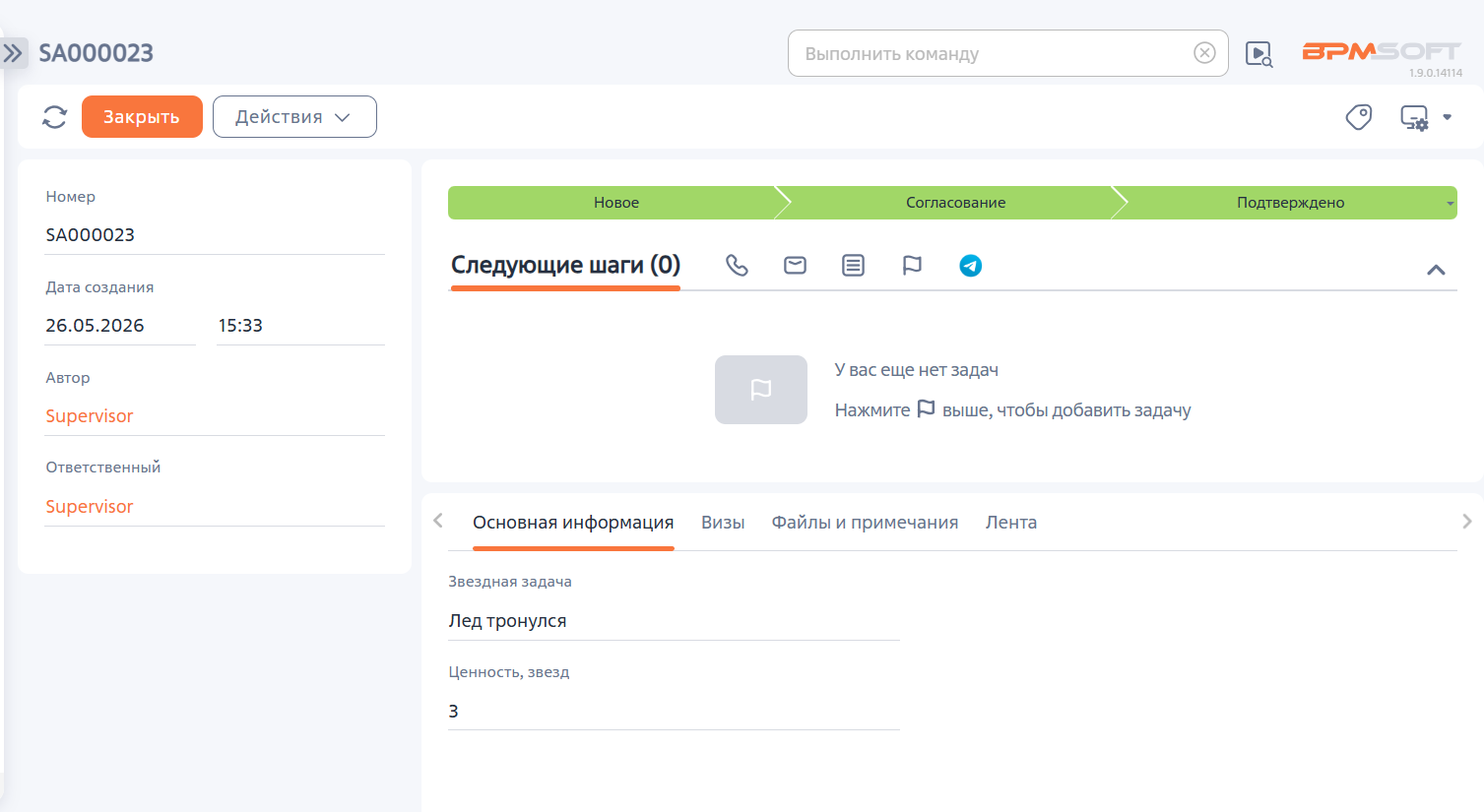
Task: Select the Следующие шаги (0) tab
Action: [565, 265]
